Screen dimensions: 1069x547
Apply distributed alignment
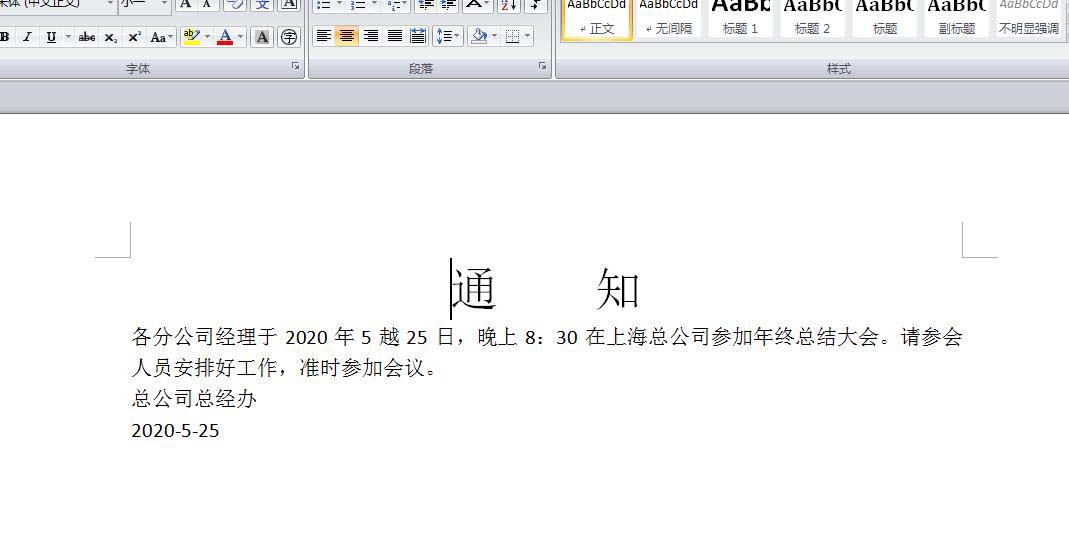[x=418, y=35]
